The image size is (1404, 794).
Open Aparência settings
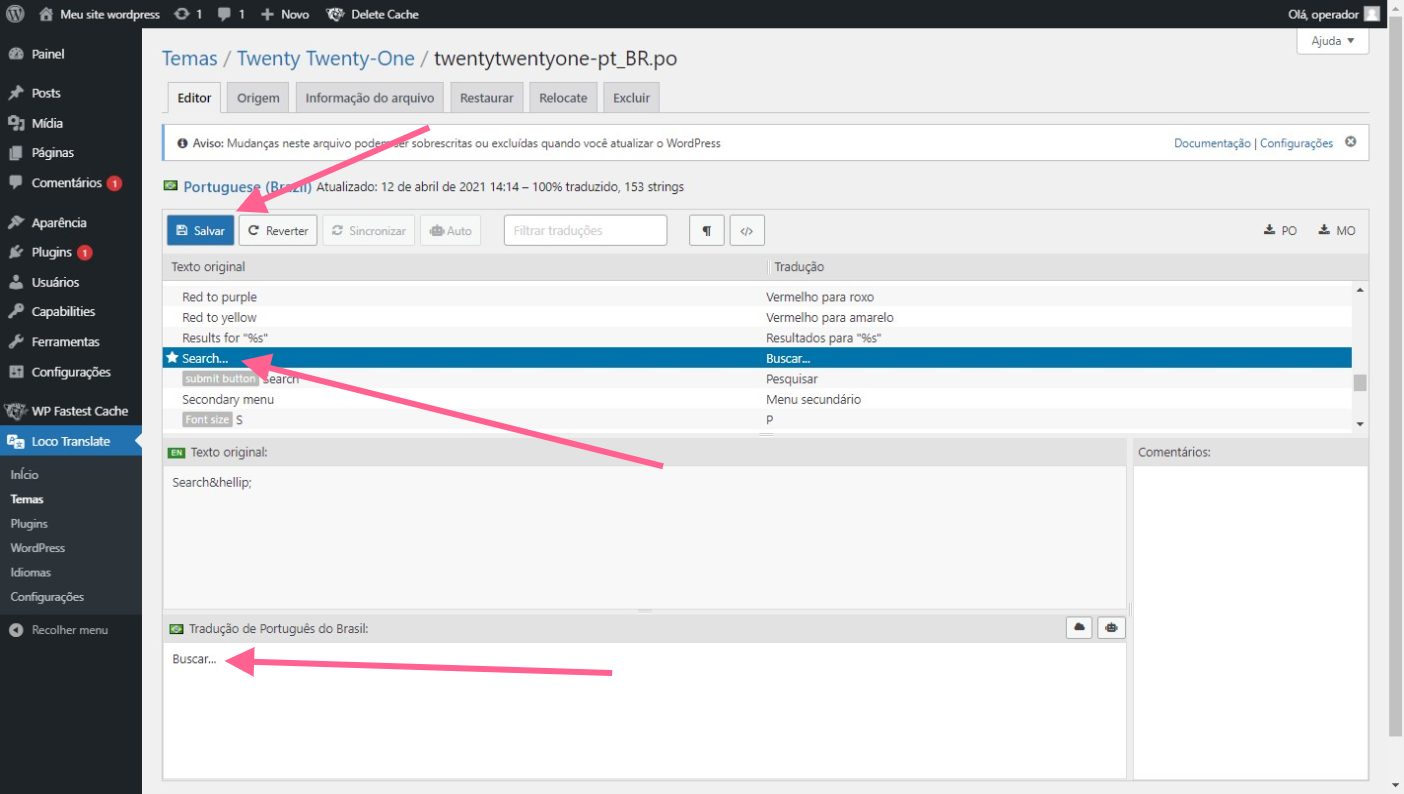[71, 222]
